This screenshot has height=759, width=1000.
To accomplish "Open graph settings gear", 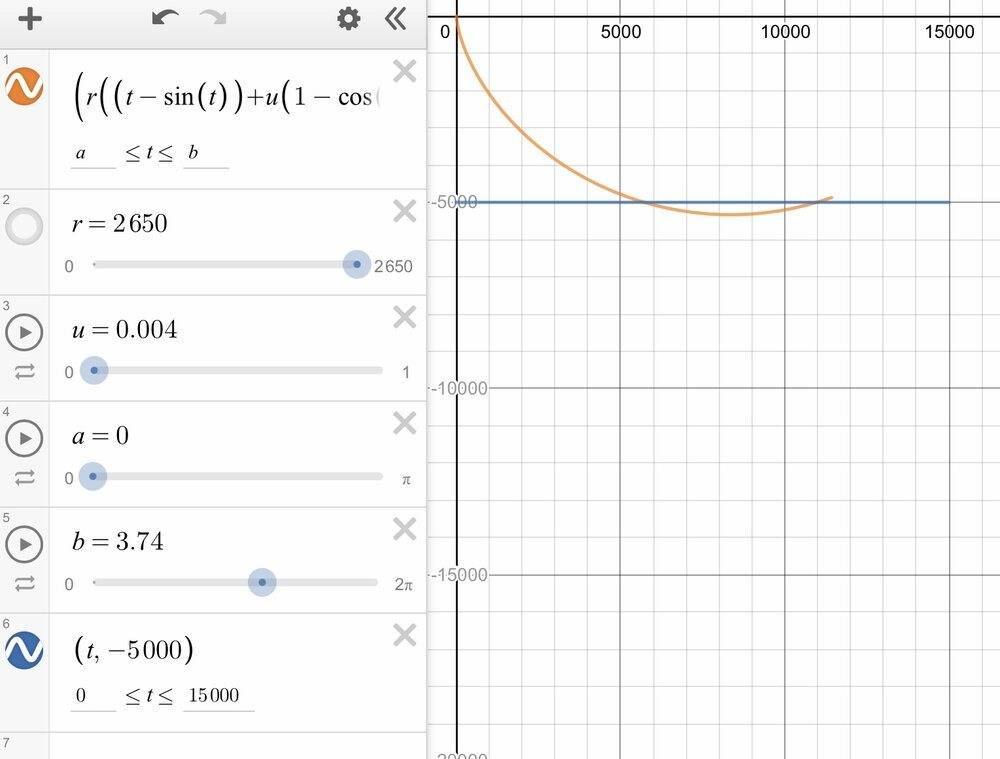I will 348,18.
